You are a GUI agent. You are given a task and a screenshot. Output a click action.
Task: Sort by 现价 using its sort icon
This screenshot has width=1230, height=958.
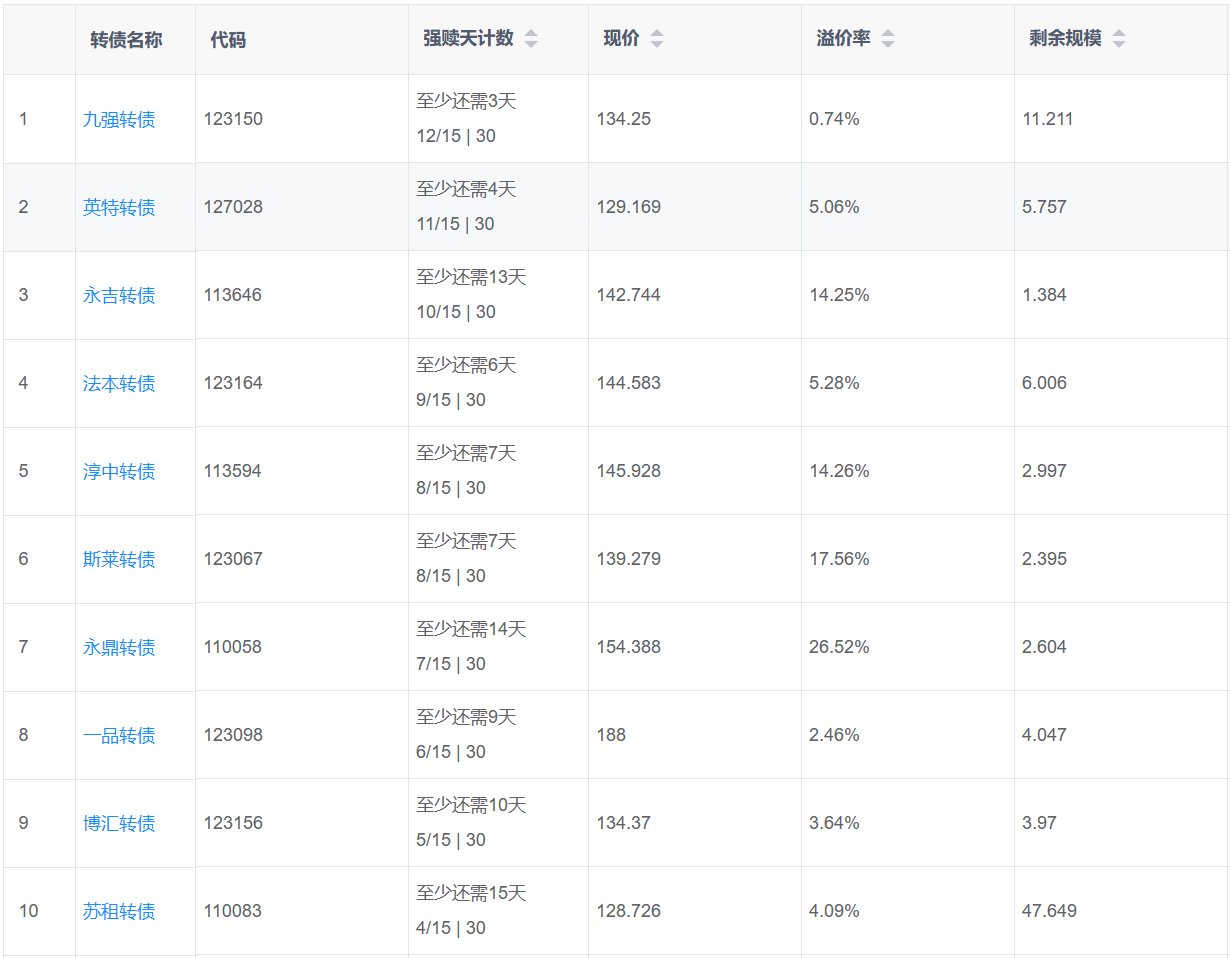(656, 39)
